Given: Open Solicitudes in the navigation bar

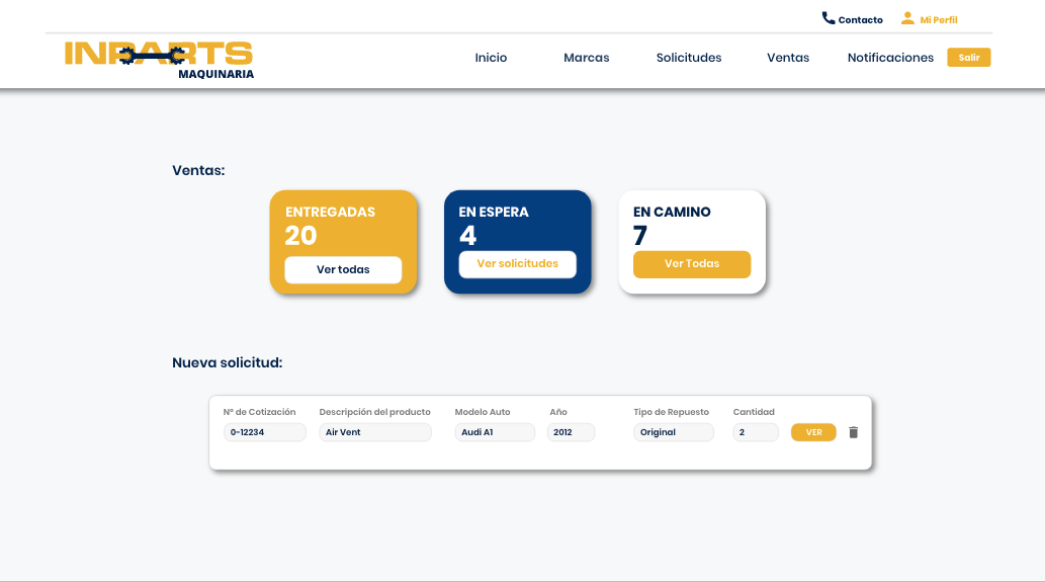Looking at the screenshot, I should coord(688,58).
